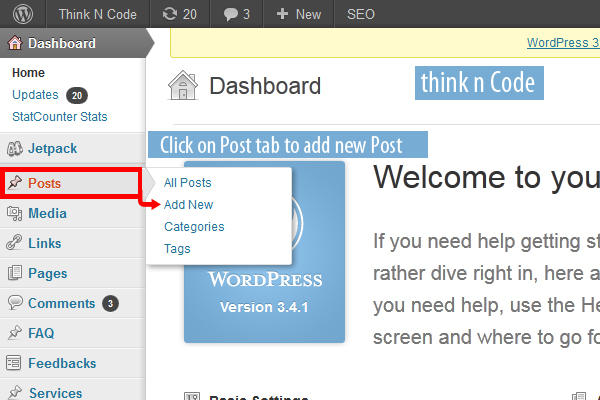600x400 pixels.
Task: Click the Feedbacks form icon
Action: [x=14, y=362]
